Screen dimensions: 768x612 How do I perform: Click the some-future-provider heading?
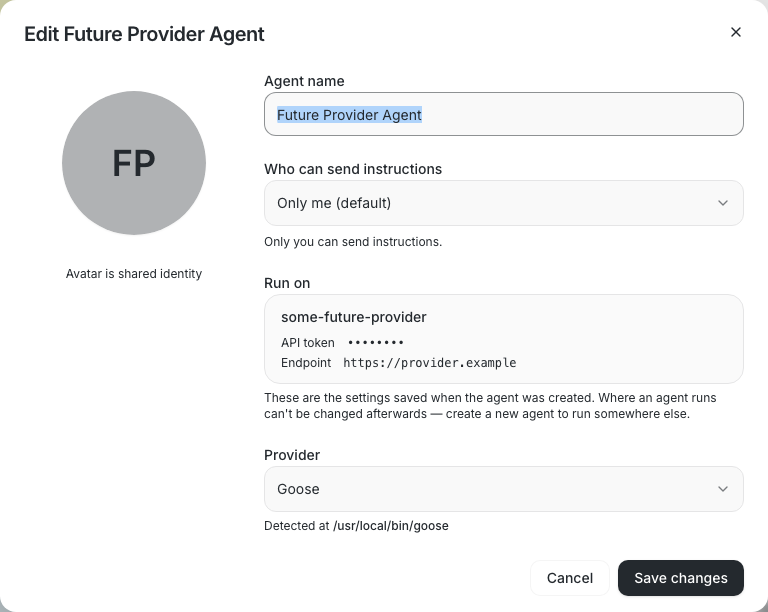click(x=354, y=317)
